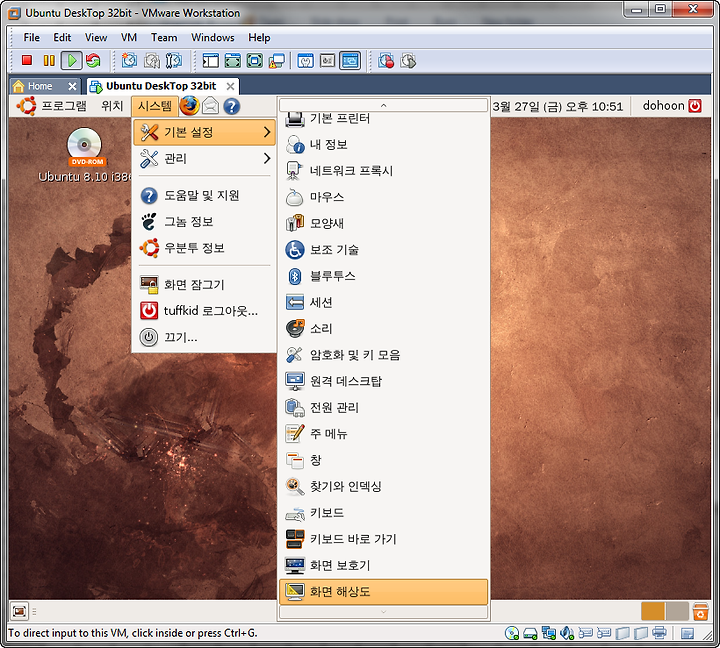The image size is (720, 648).
Task: Click the sound device speaker status icon
Action: (x=567, y=633)
